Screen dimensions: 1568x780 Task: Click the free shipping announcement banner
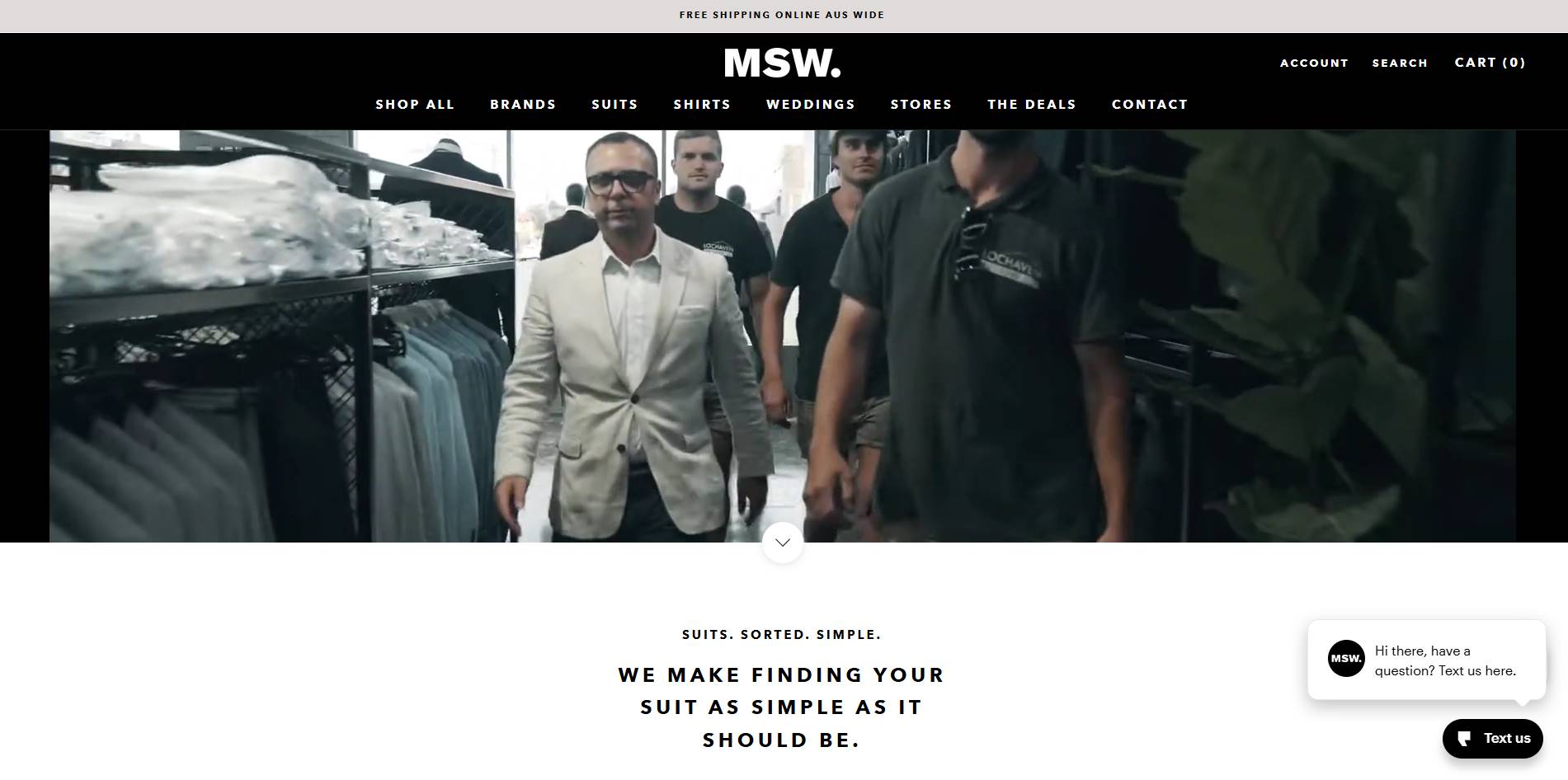782,16
